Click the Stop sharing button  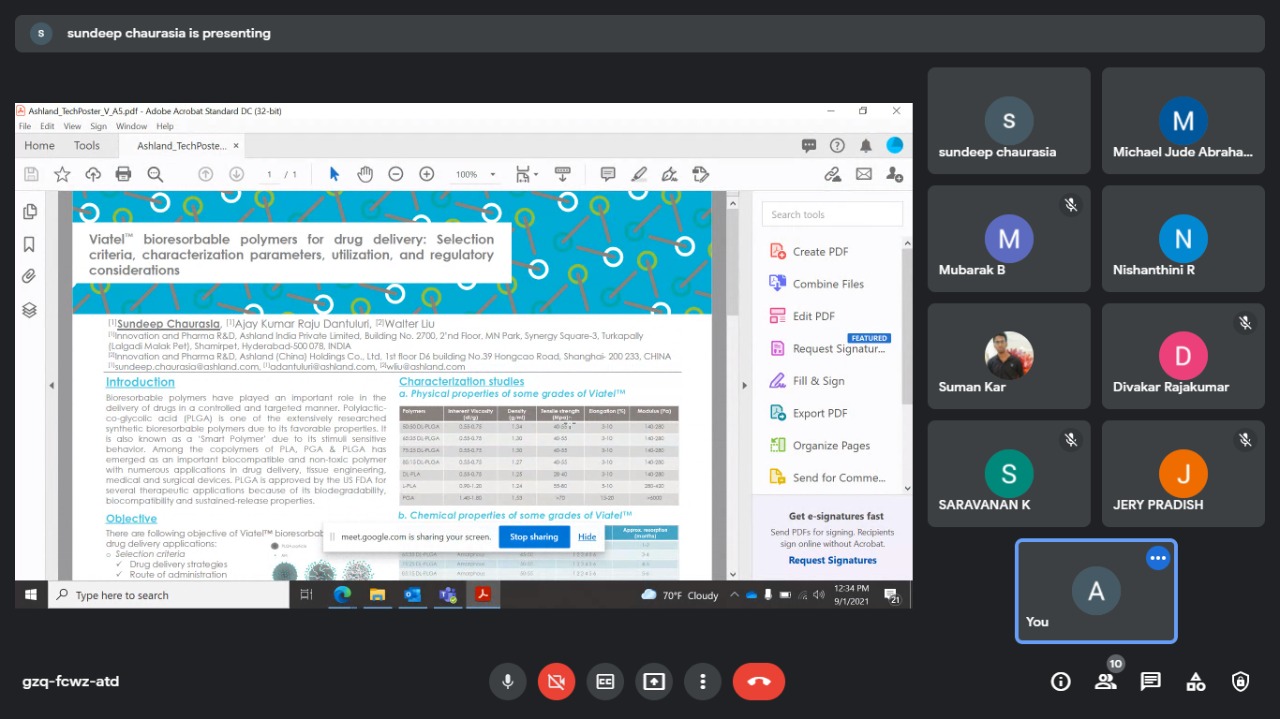tap(534, 537)
